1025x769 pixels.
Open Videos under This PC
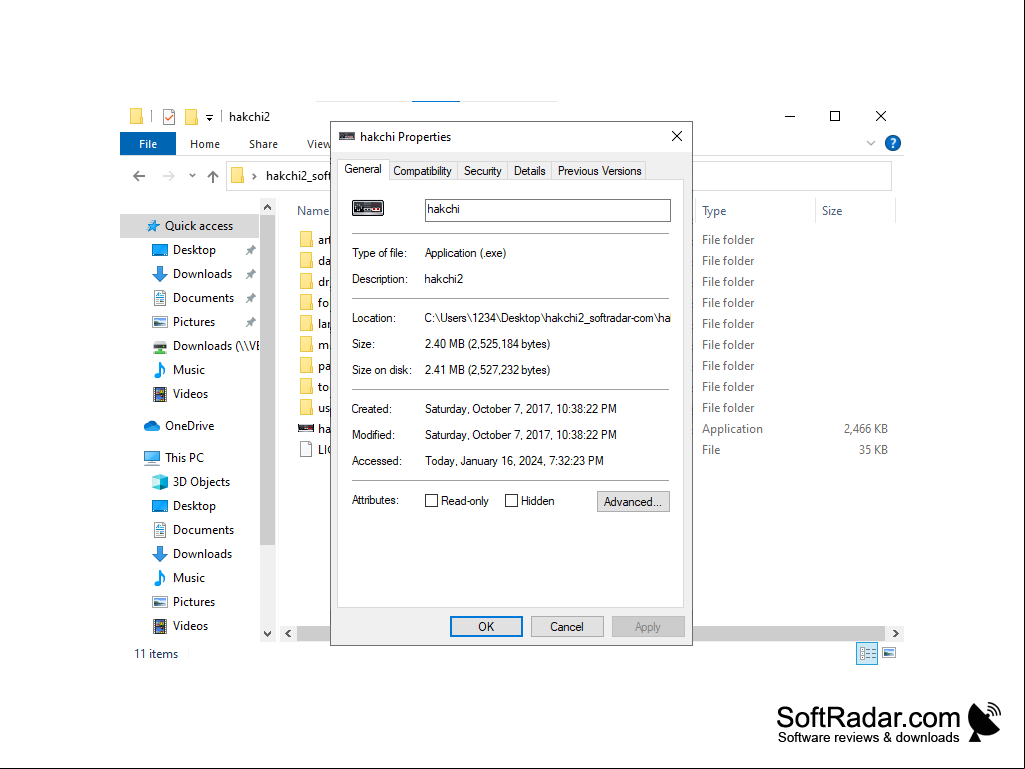pyautogui.click(x=190, y=626)
